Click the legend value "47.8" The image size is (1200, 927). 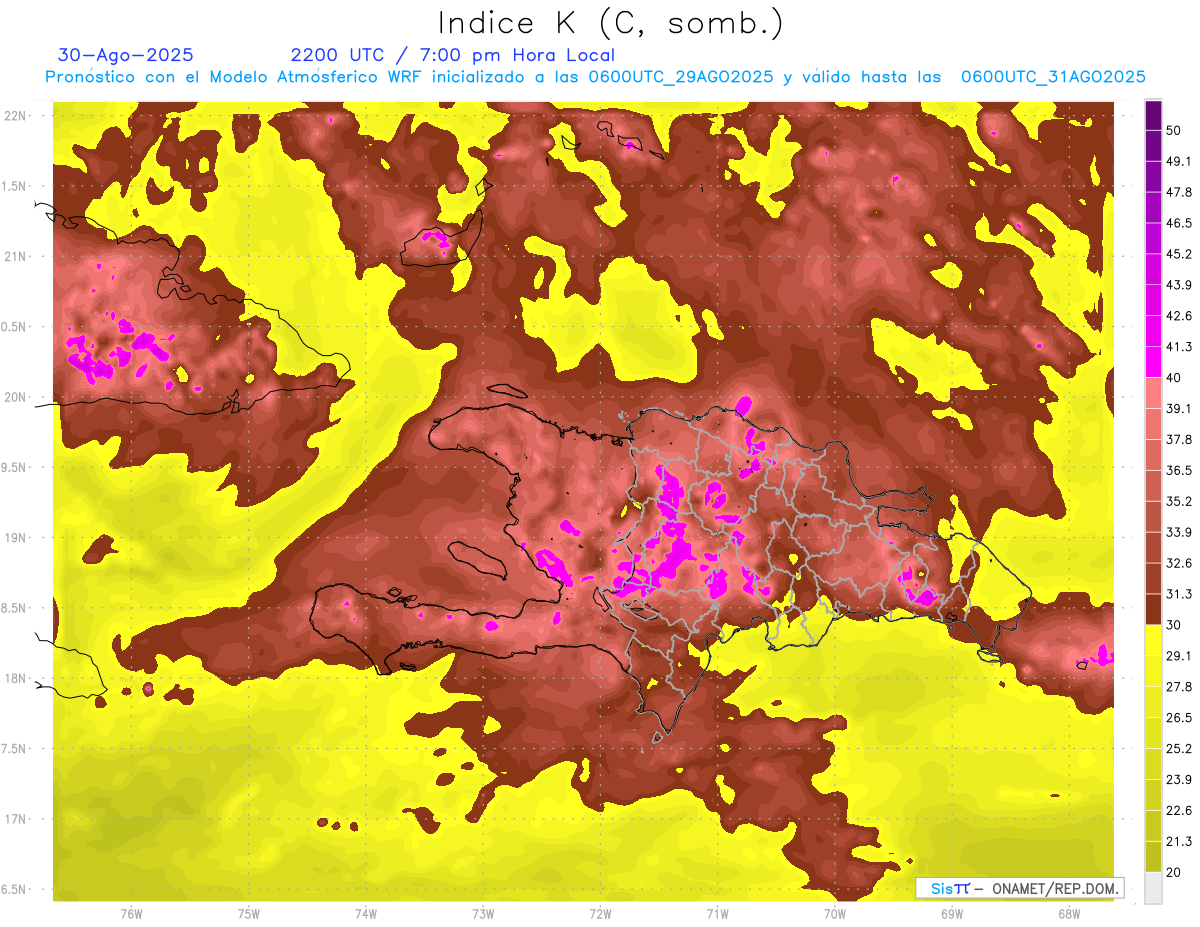coord(1179,192)
